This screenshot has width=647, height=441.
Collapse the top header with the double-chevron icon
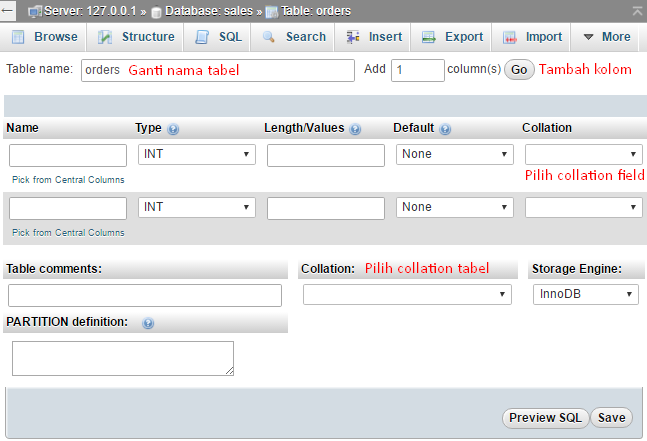(x=638, y=11)
